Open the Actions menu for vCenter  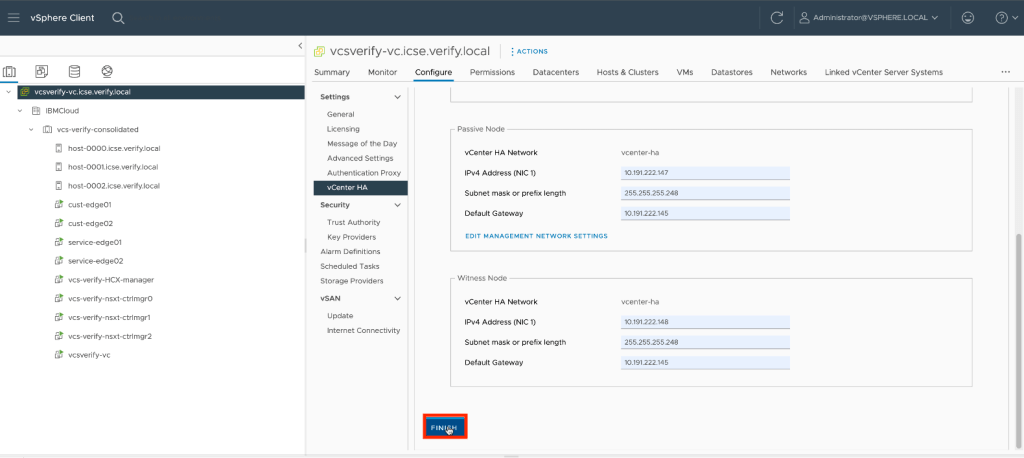(530, 51)
